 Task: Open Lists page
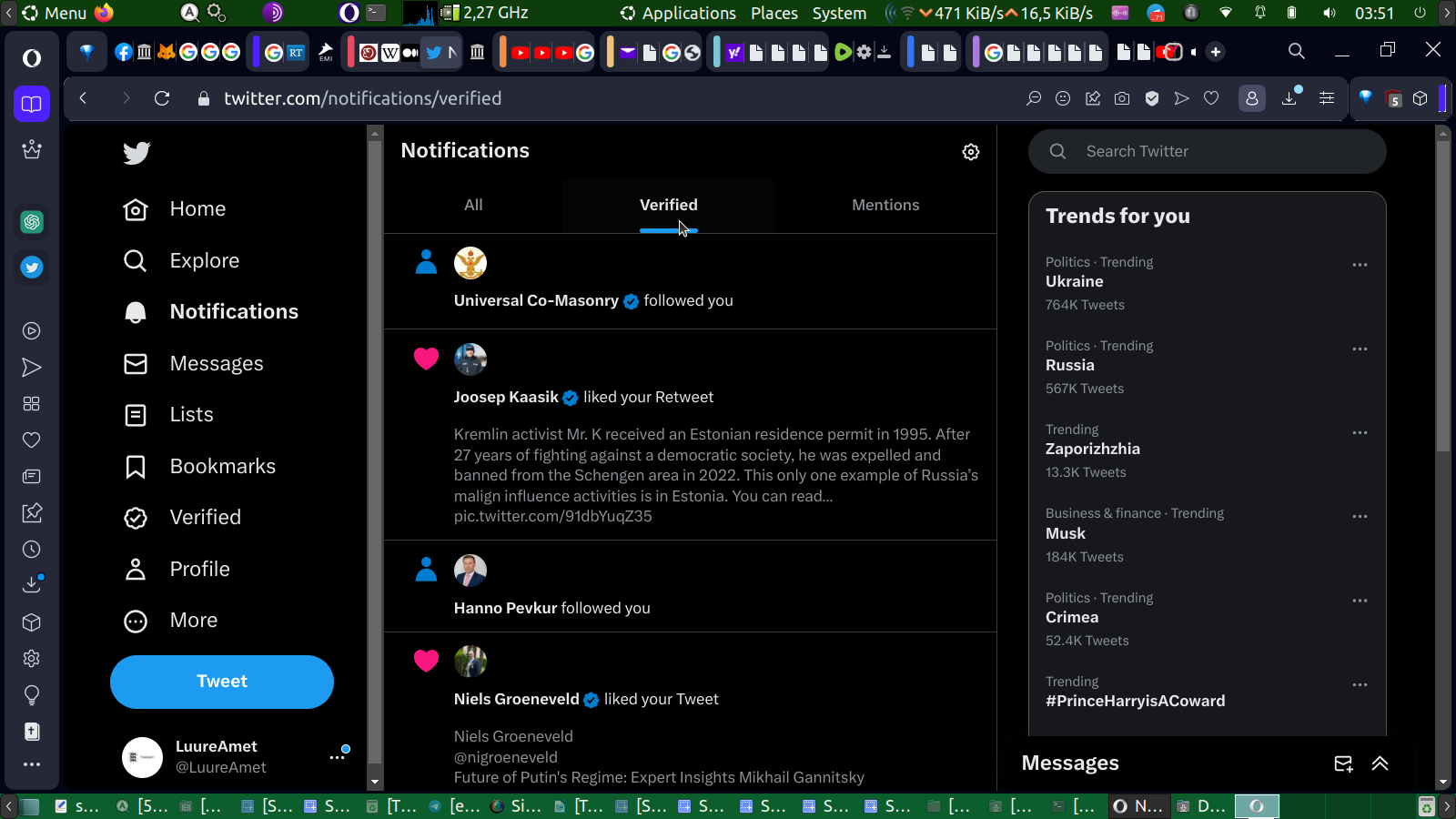tap(168, 415)
